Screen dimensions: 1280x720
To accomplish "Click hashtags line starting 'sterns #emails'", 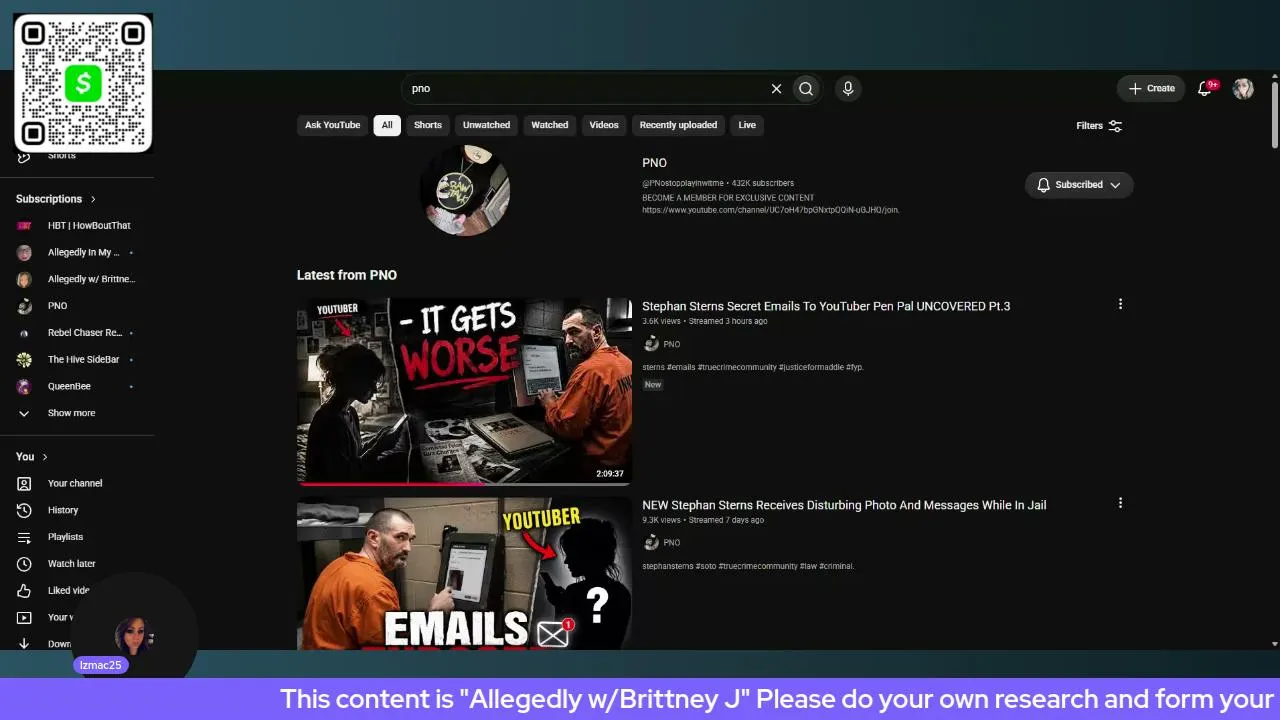I will (753, 367).
